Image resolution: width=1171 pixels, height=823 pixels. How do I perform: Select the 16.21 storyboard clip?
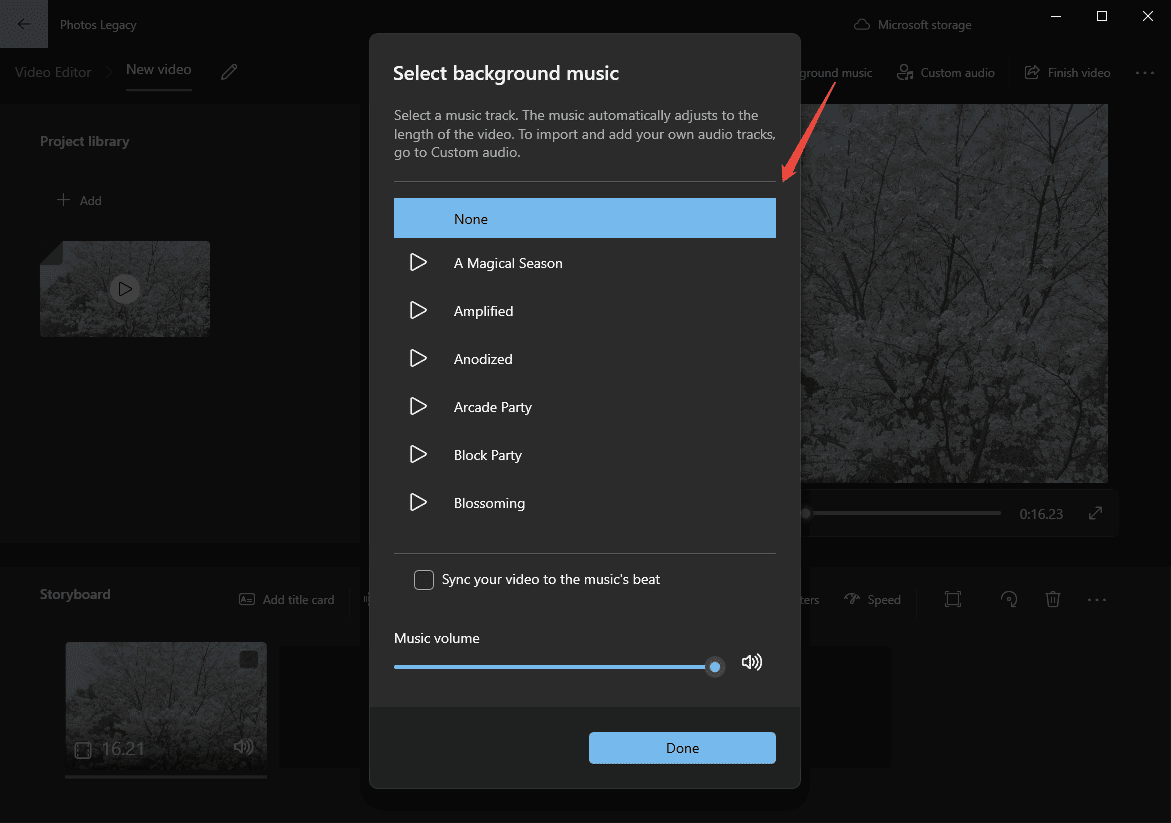pos(166,706)
